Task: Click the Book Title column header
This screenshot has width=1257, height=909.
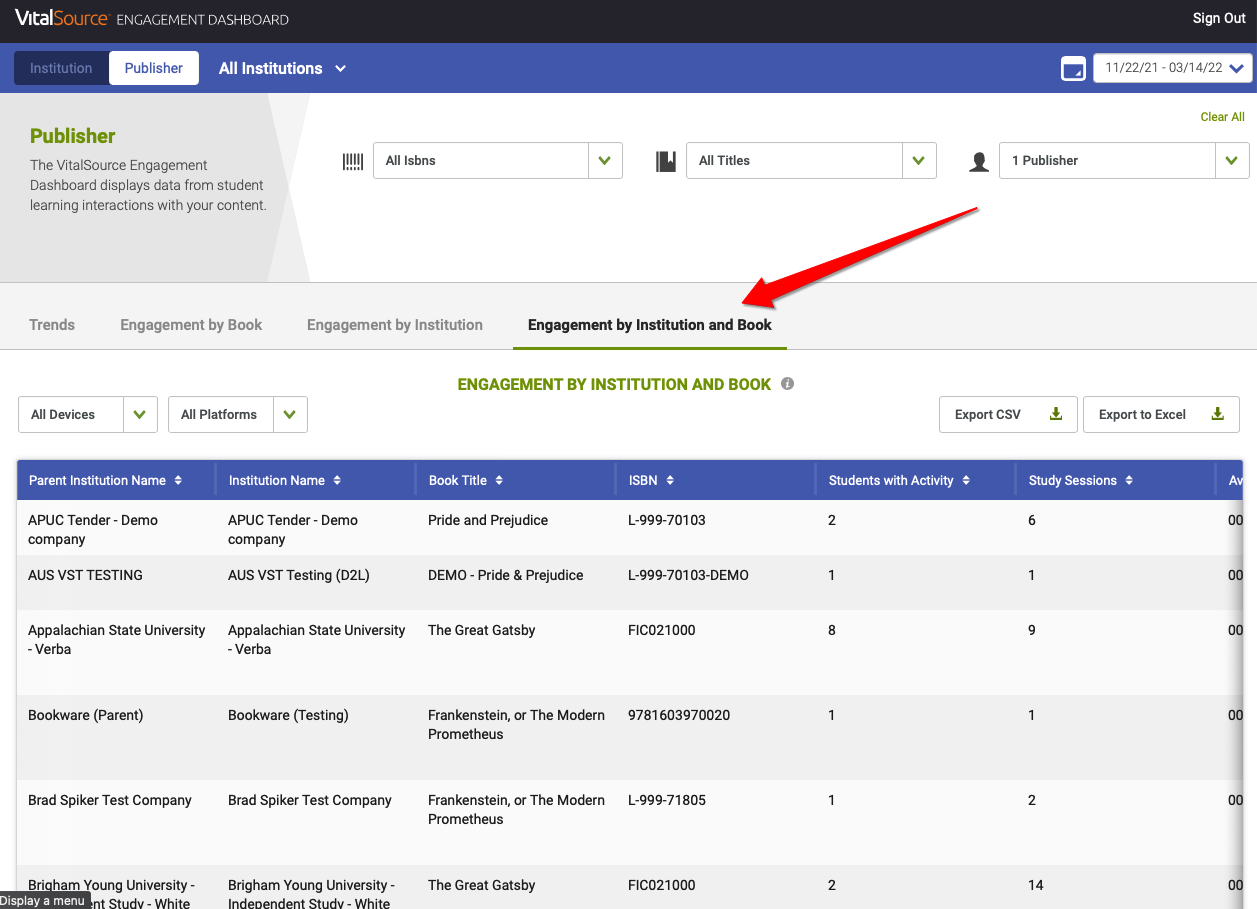Action: pos(516,481)
